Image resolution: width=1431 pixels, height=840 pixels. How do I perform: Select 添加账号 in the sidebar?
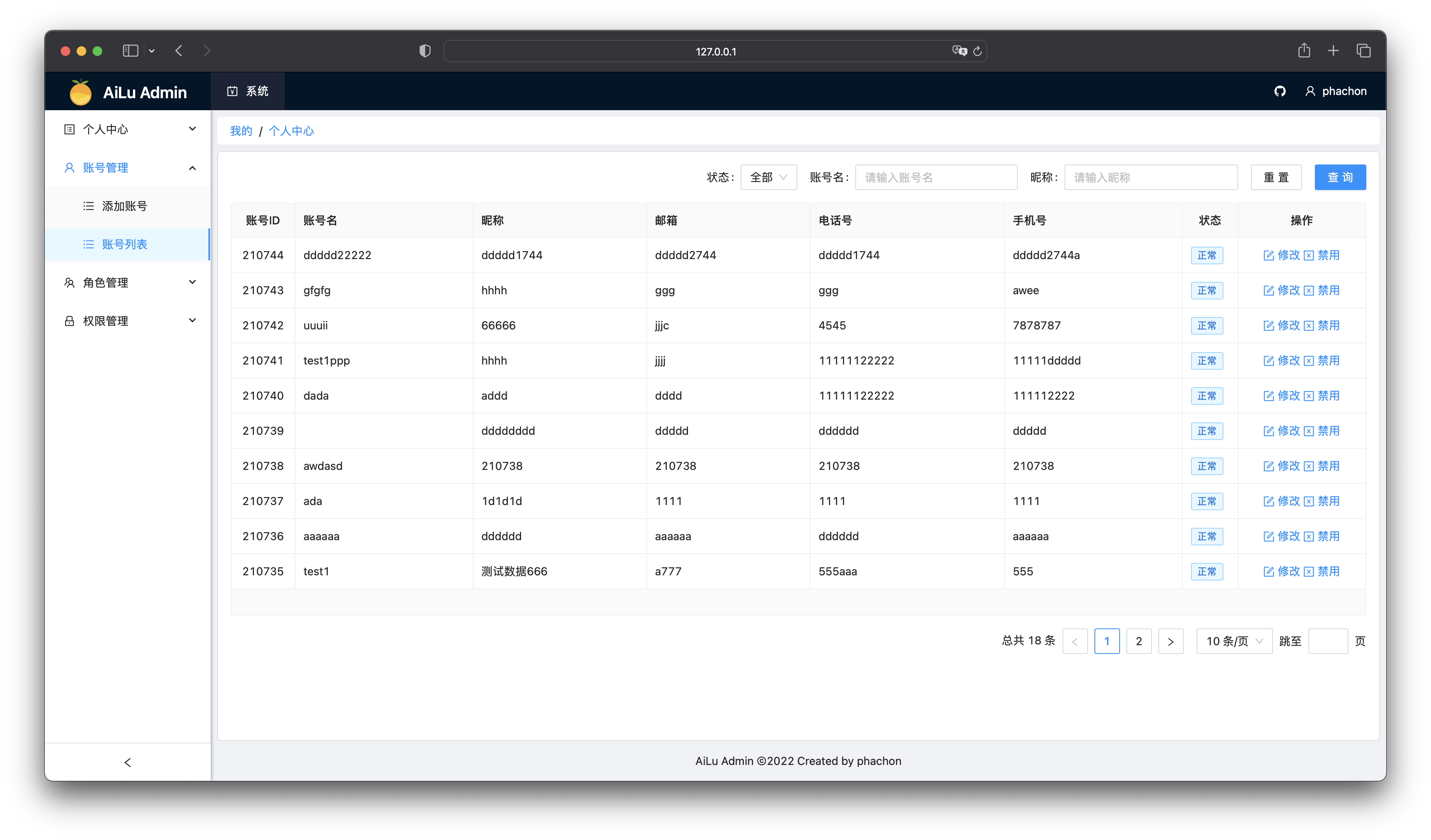(x=124, y=206)
